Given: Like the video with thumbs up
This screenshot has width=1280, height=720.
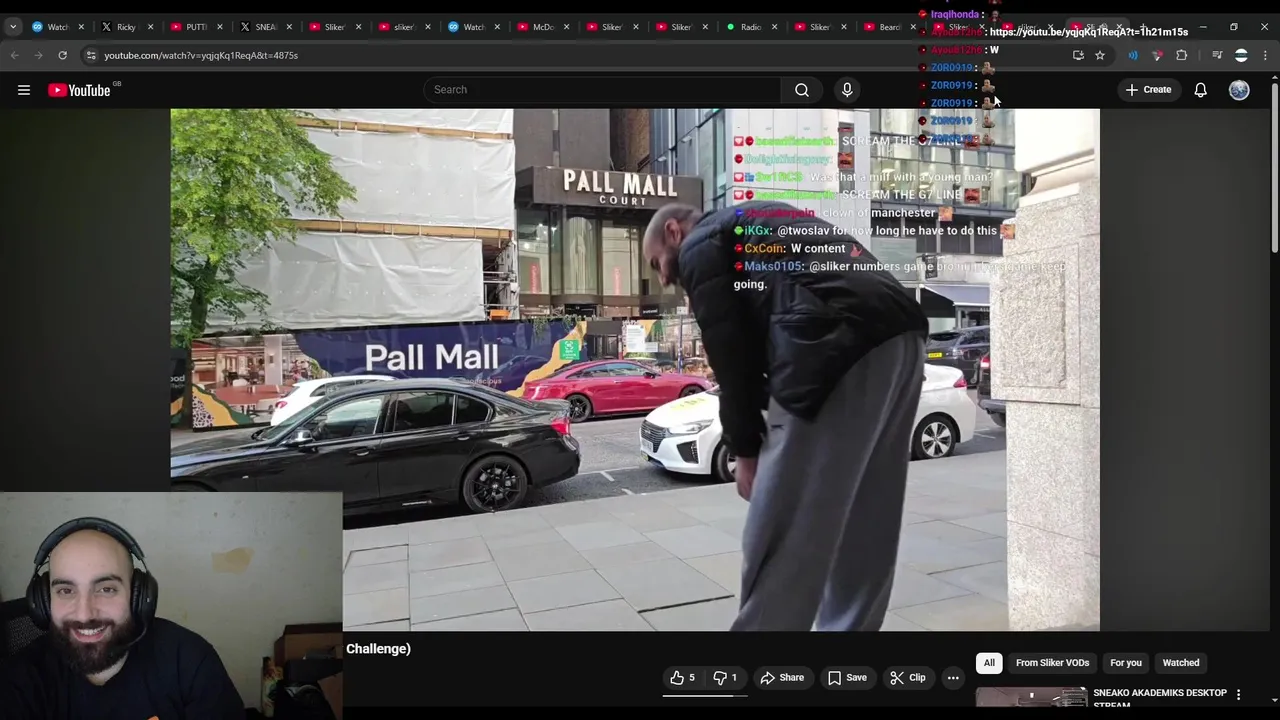Looking at the screenshot, I should pos(682,678).
